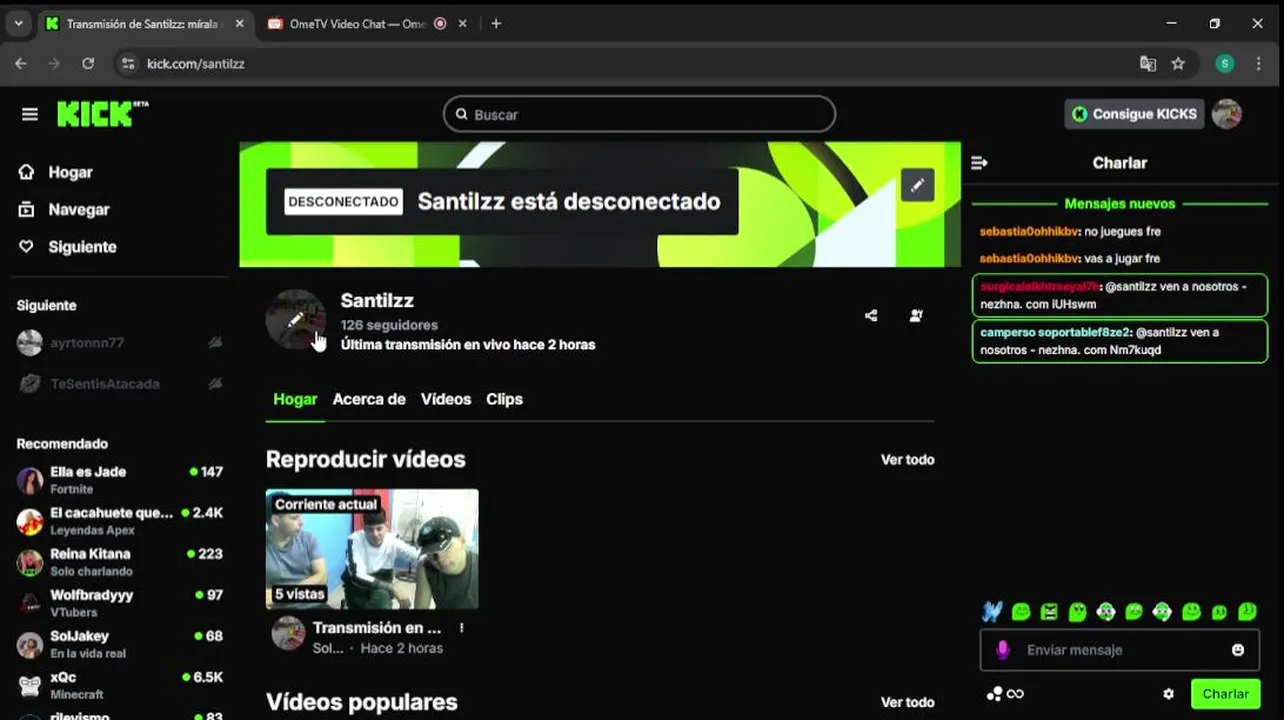Click the three-dots points icon below chat input
This screenshot has width=1284, height=720.
[994, 694]
